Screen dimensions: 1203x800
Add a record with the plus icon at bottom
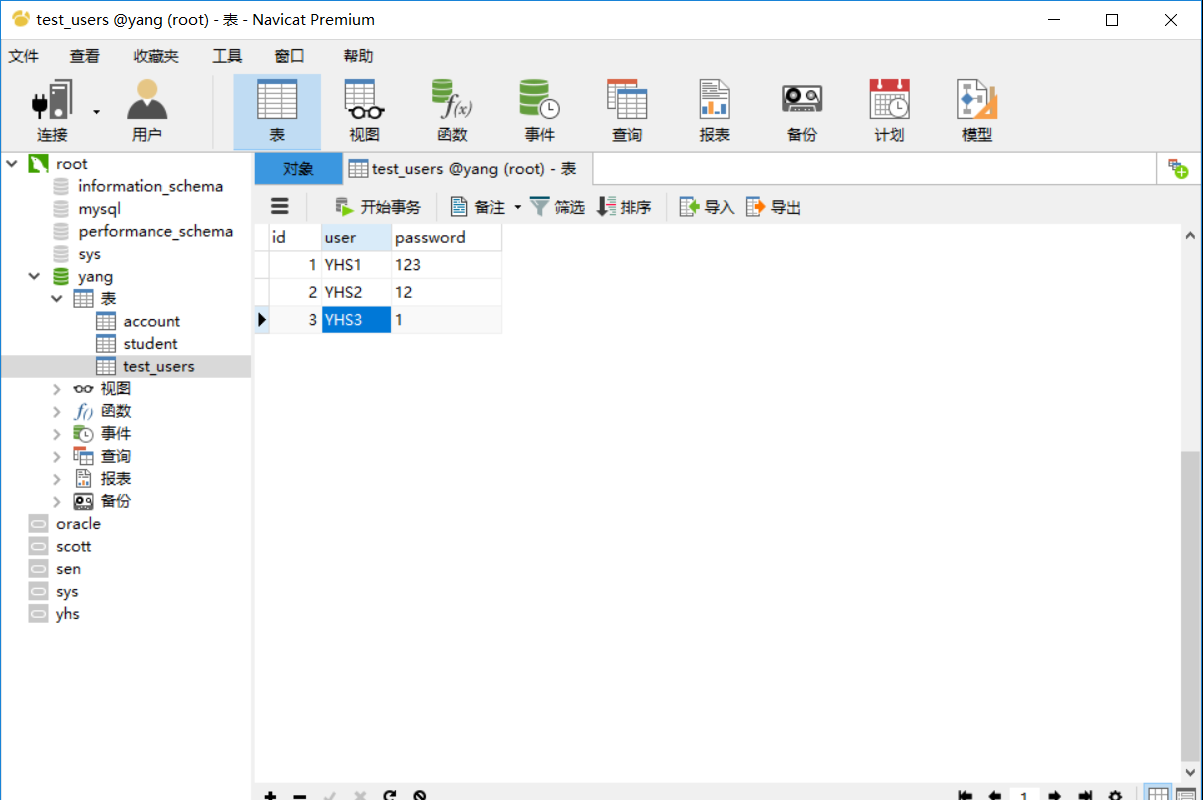[x=270, y=795]
